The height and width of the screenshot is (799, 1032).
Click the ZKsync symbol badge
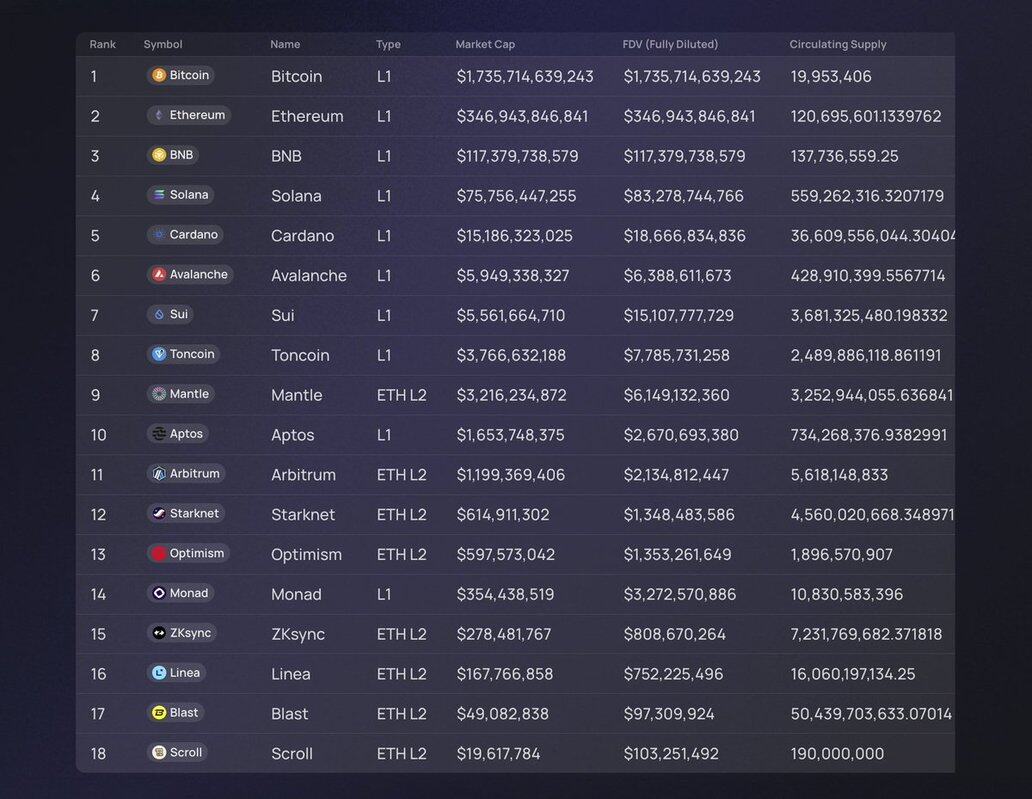[x=181, y=633]
